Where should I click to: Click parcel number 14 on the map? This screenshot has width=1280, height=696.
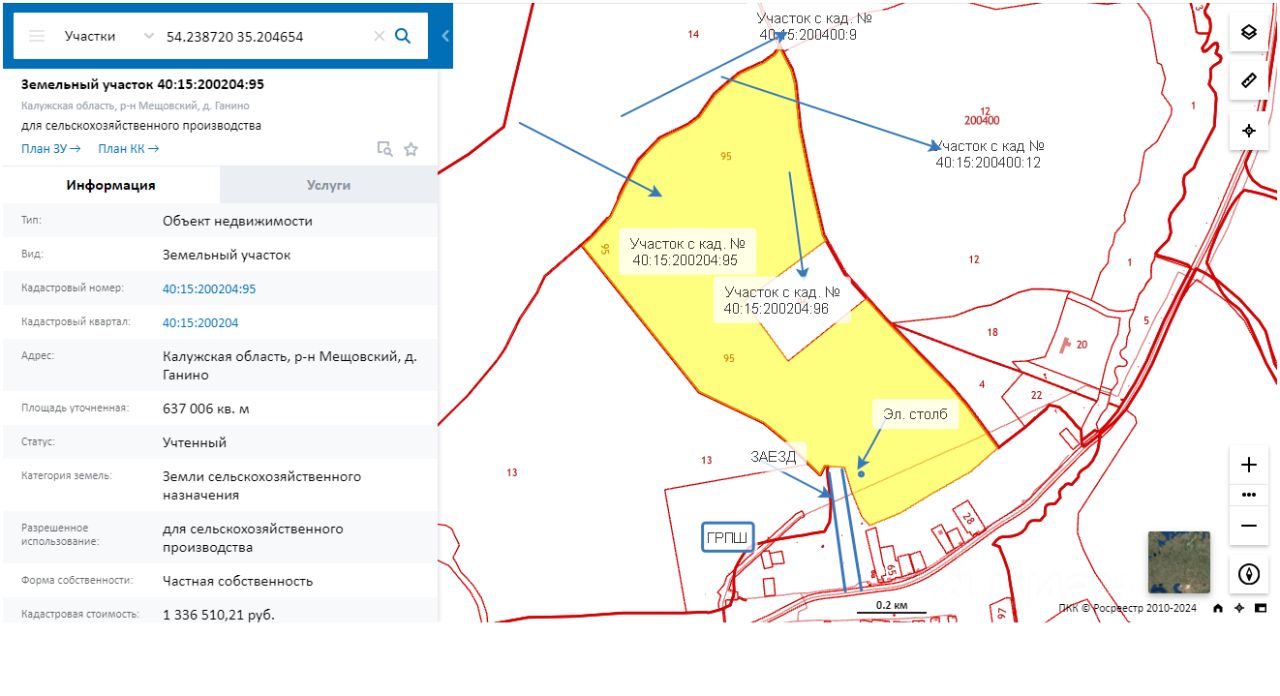(x=693, y=34)
